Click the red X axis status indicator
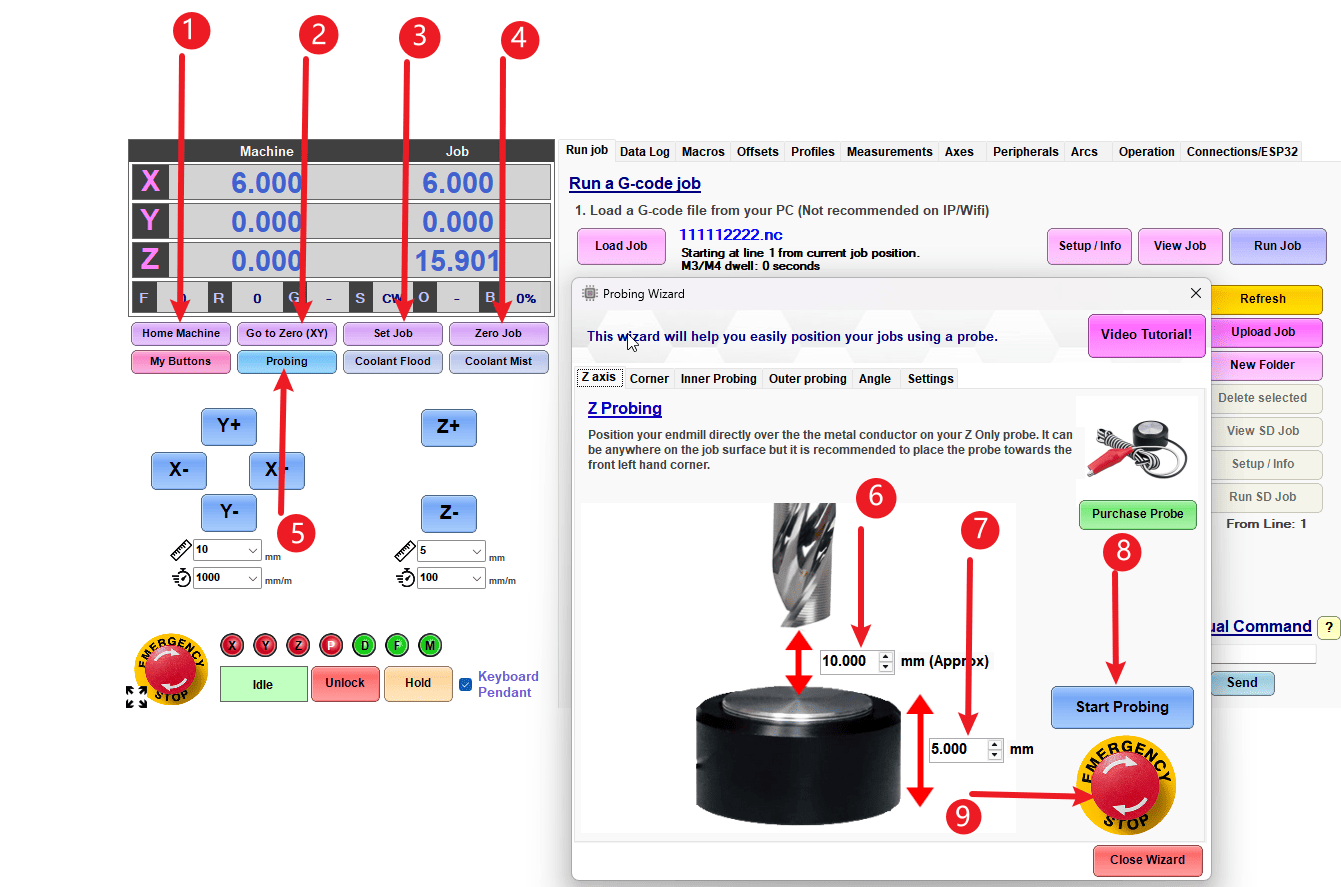Viewport: 1341px width, 887px height. pos(231,645)
